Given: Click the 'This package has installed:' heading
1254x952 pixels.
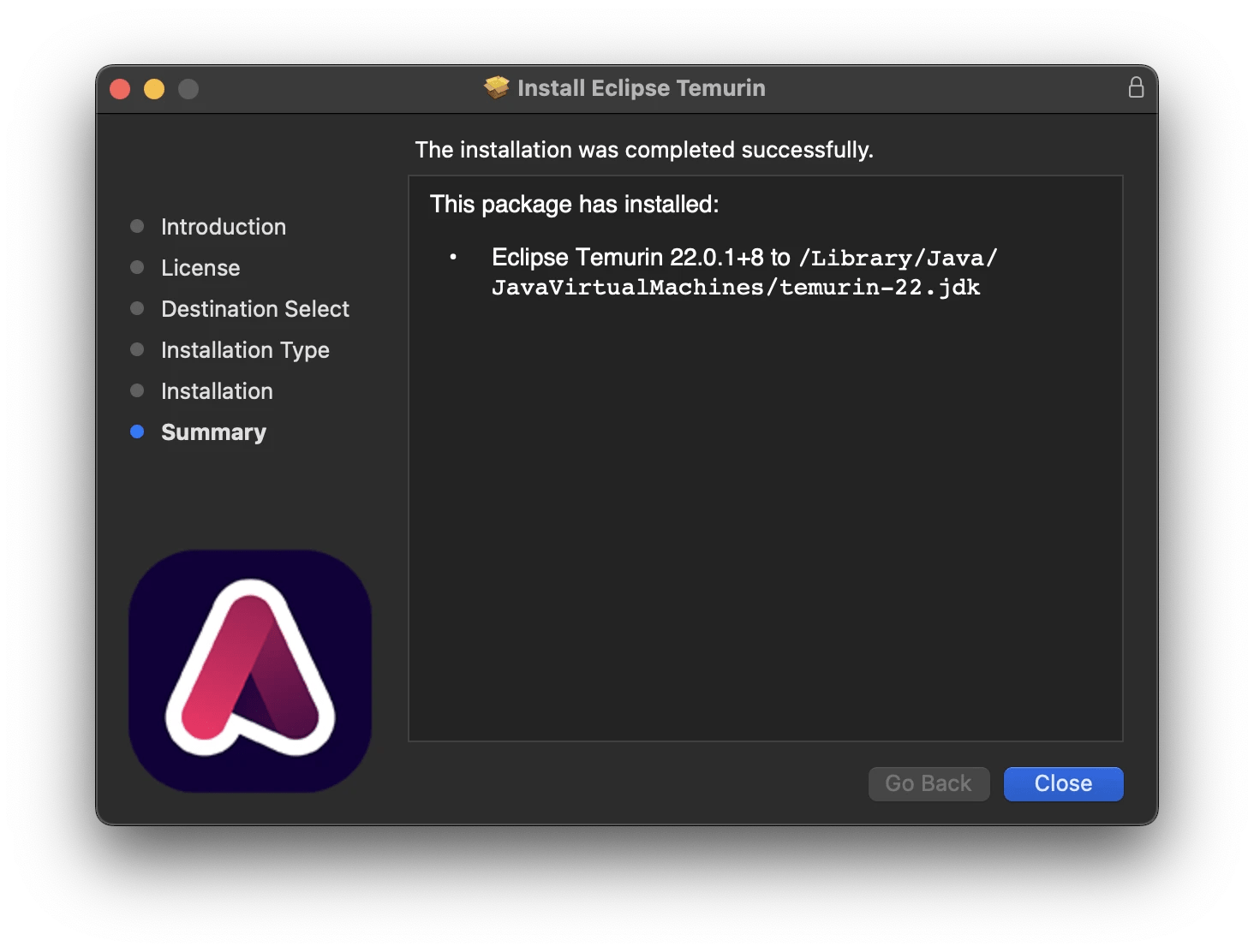Looking at the screenshot, I should 575,204.
